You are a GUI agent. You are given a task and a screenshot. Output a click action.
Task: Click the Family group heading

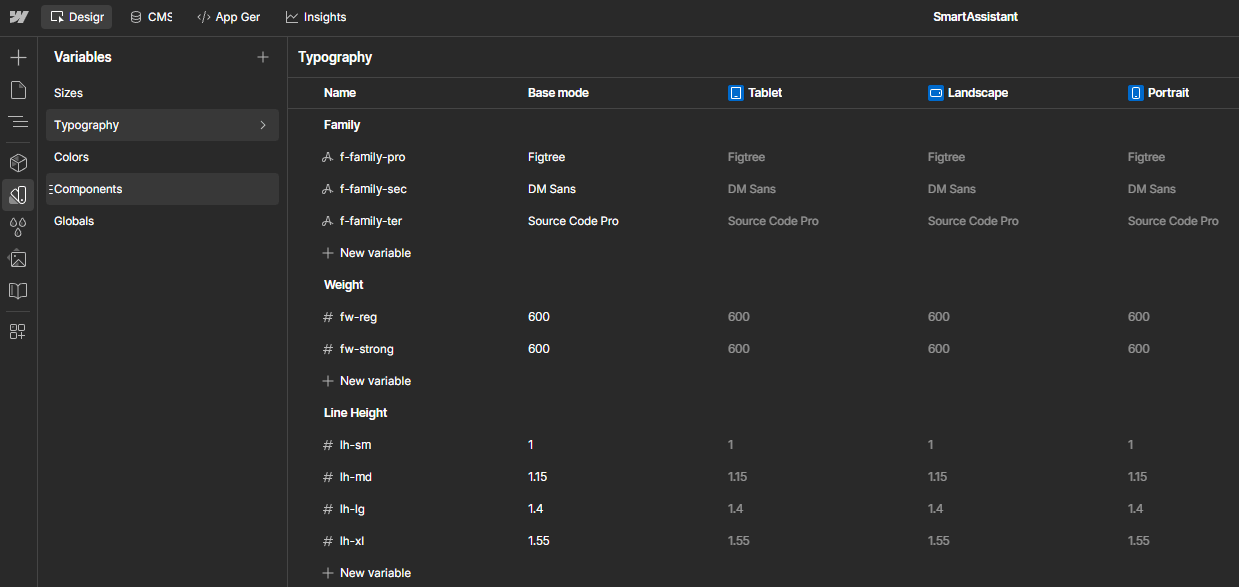[342, 125]
